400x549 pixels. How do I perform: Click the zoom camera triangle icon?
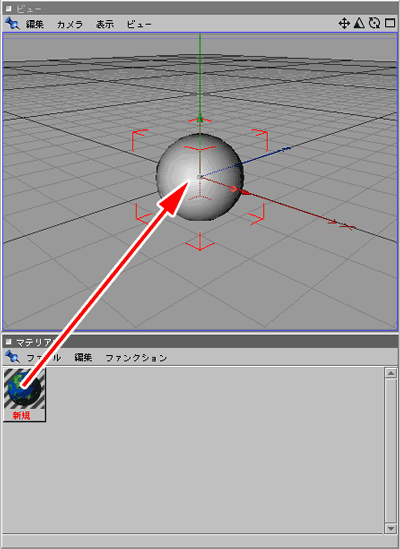click(x=359, y=23)
